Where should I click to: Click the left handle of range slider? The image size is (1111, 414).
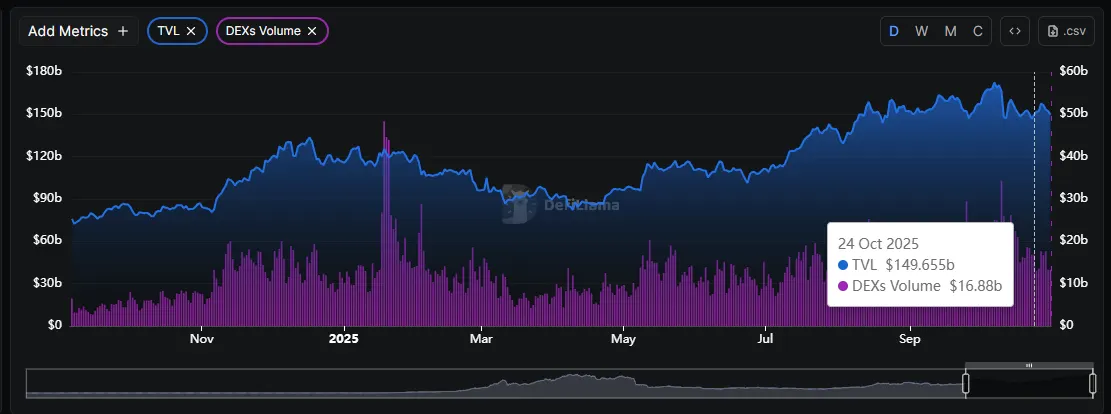coord(966,383)
